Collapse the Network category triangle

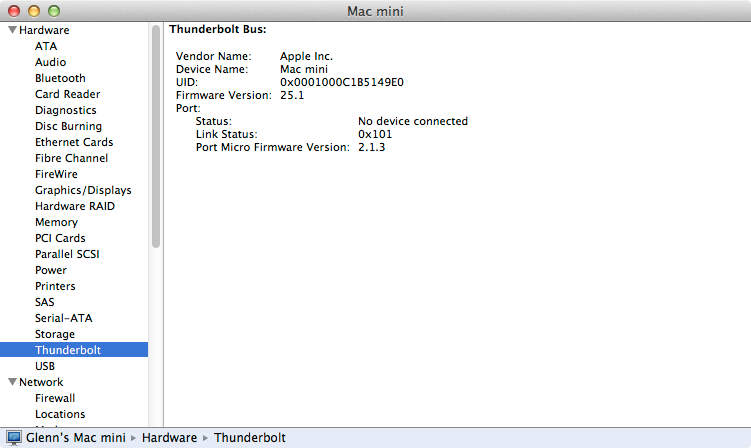tap(12, 382)
